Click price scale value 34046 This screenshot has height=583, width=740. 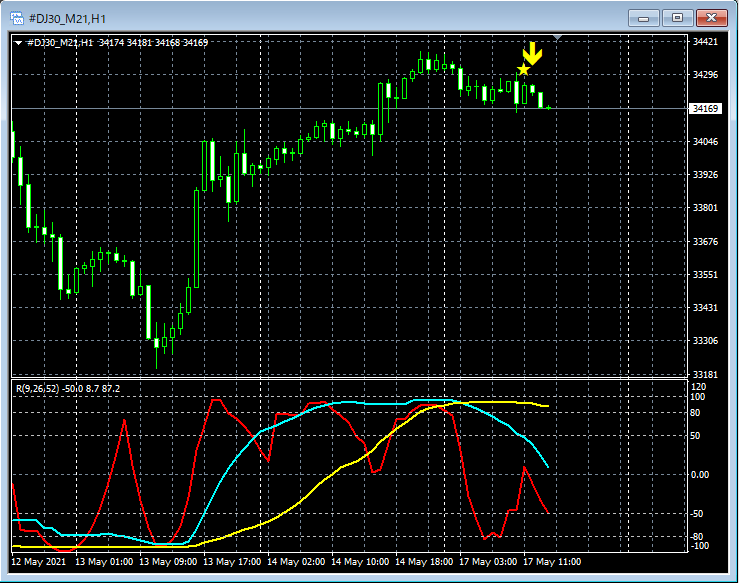pos(705,142)
